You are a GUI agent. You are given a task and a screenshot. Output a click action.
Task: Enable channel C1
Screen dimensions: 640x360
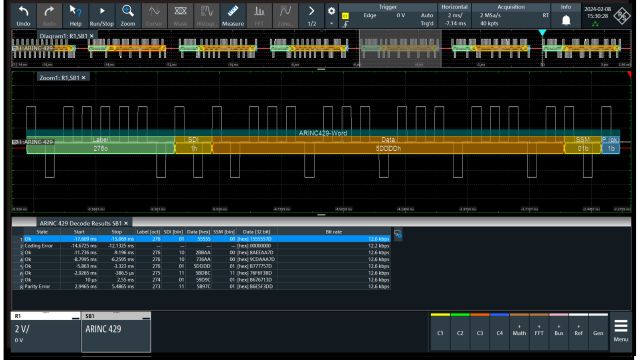(440, 332)
